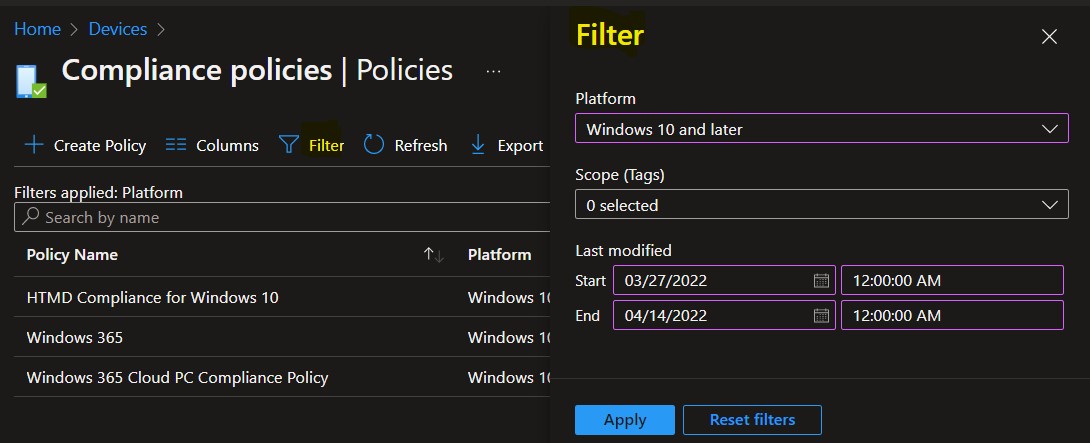1090x443 pixels.
Task: Open Windows 365 Cloud PC Compliance Policy
Action: tap(177, 378)
